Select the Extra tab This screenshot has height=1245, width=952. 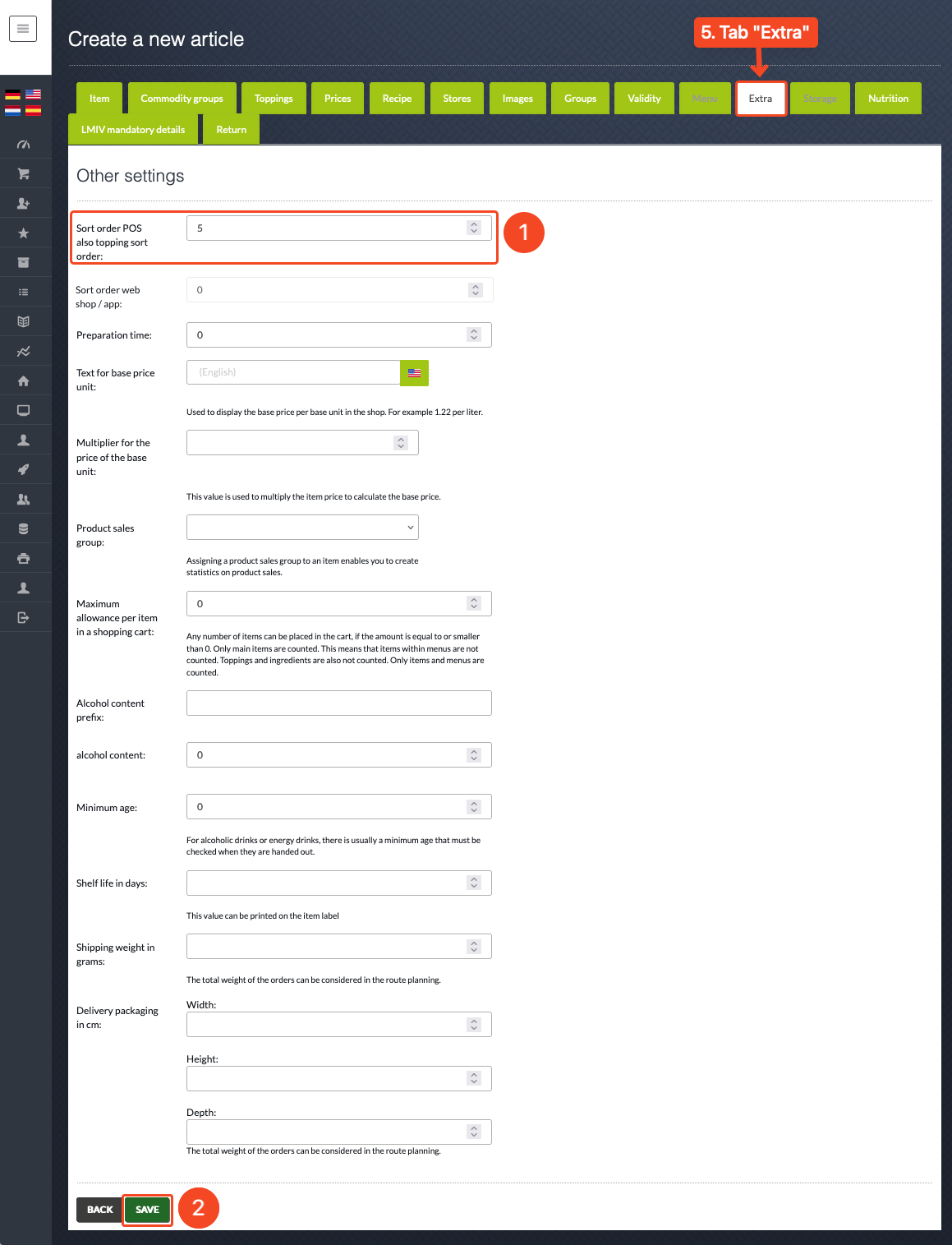coord(761,99)
